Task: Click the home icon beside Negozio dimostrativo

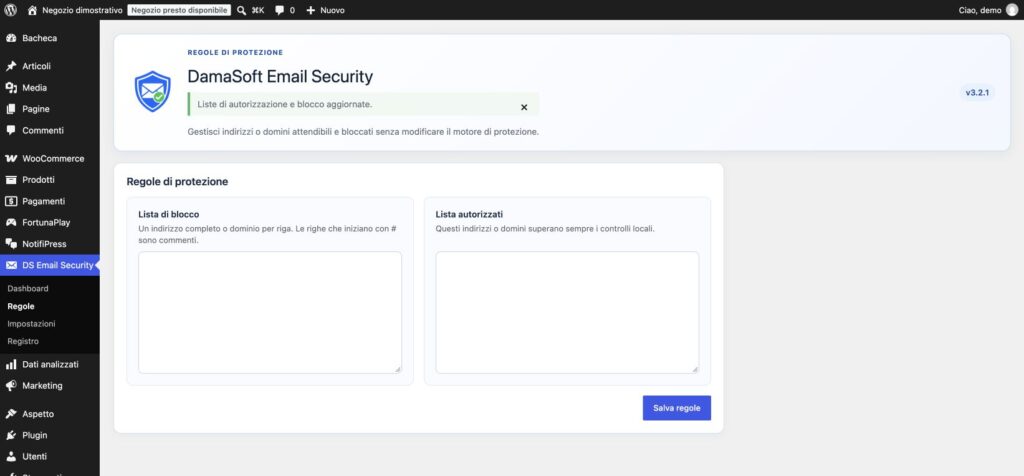Action: (x=33, y=10)
